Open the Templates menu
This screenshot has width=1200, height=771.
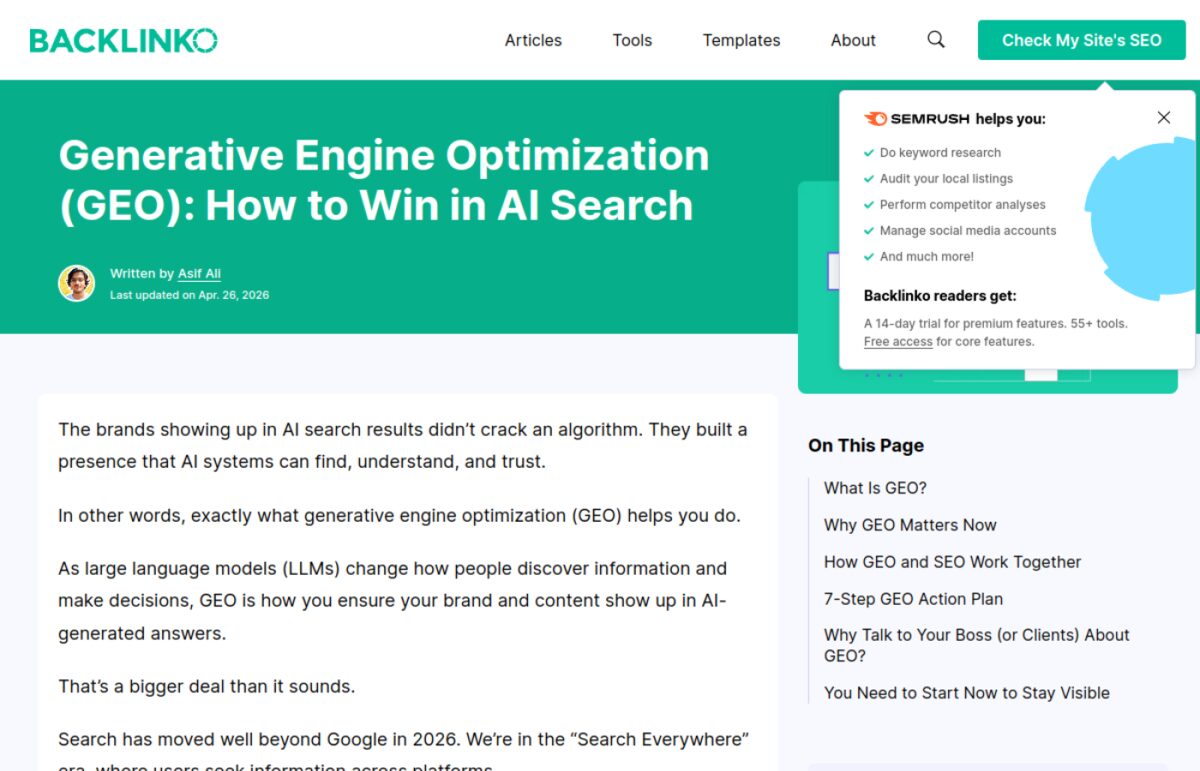click(x=741, y=40)
